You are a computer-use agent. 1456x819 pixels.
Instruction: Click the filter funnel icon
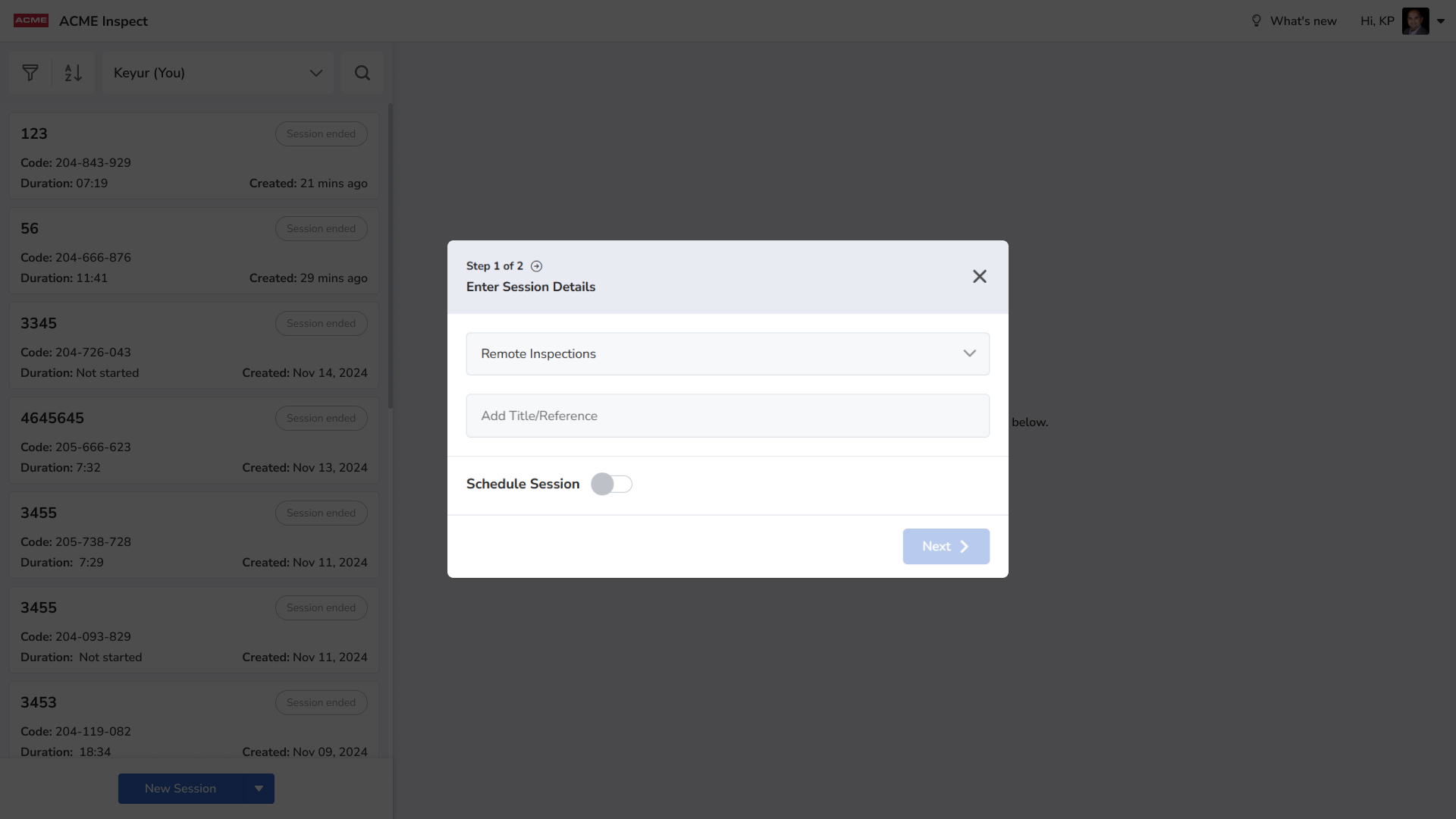30,73
